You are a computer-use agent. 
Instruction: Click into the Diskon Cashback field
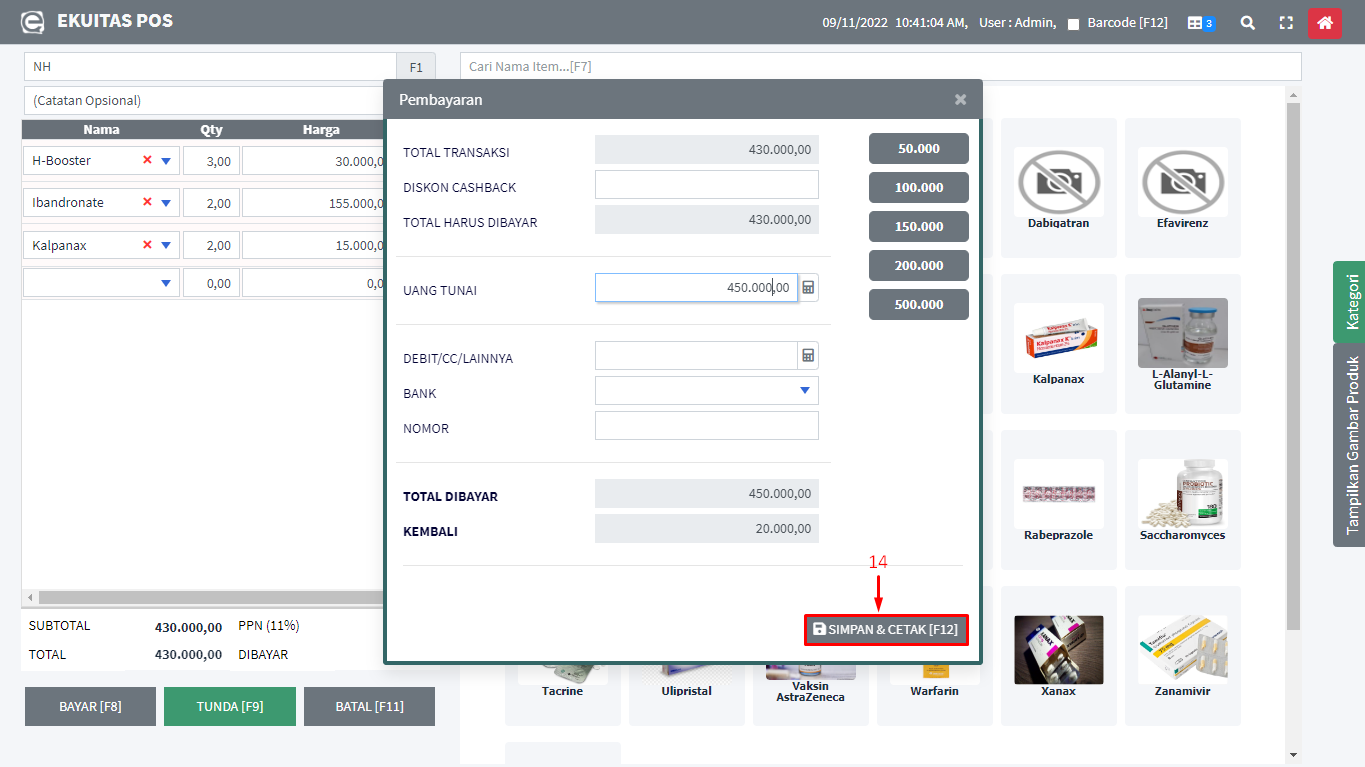tap(706, 185)
